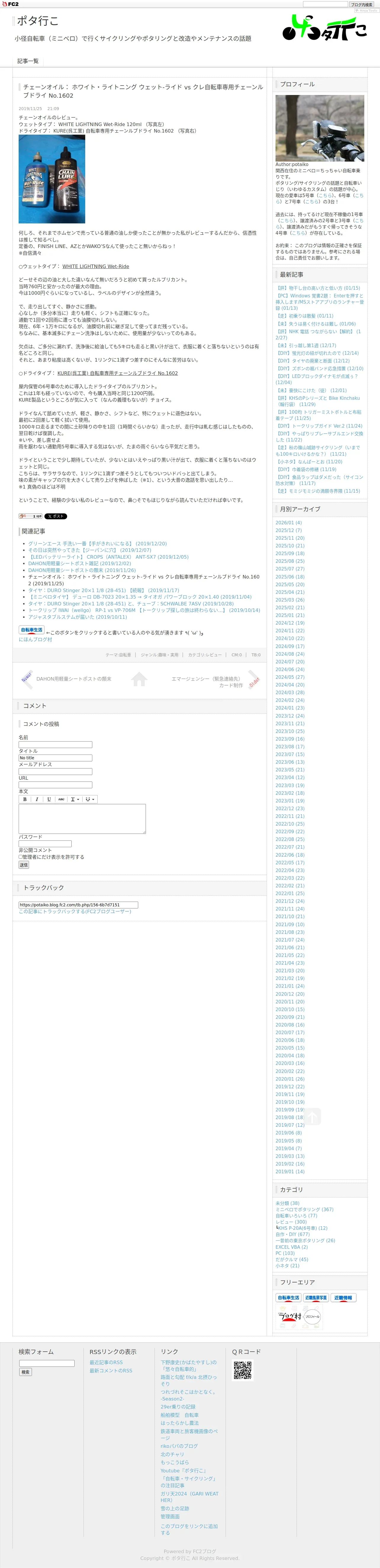The height and width of the screenshot is (1568, 380).
Task: Click the blog title ポタ行こ heading
Action: pos(37,21)
